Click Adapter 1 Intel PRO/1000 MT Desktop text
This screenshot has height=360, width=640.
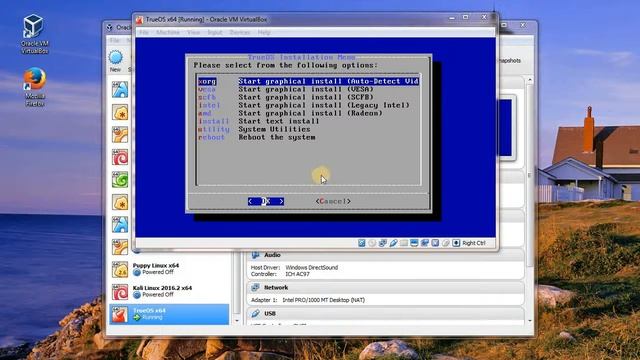(x=308, y=300)
